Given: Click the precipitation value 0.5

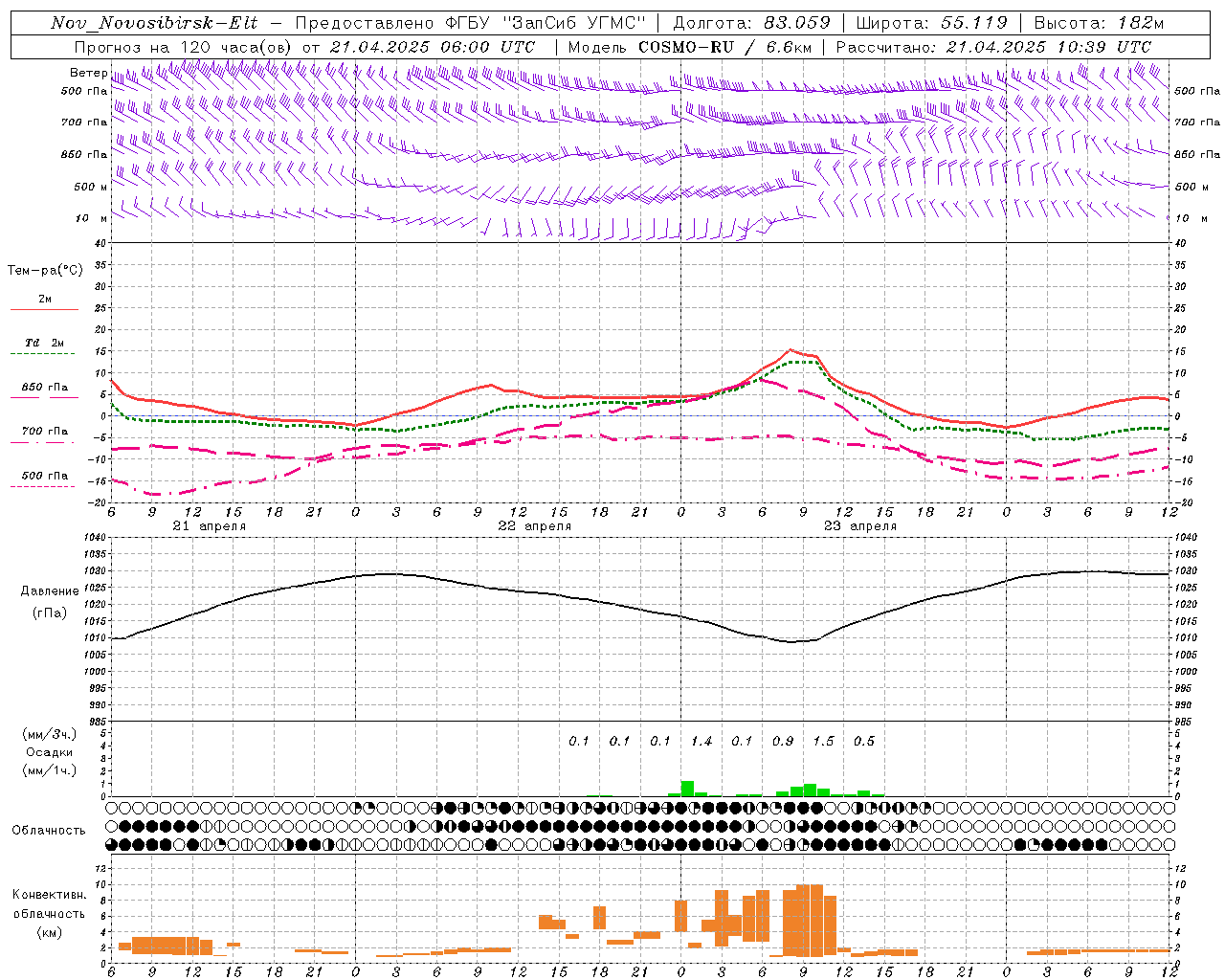Looking at the screenshot, I should coord(863,741).
